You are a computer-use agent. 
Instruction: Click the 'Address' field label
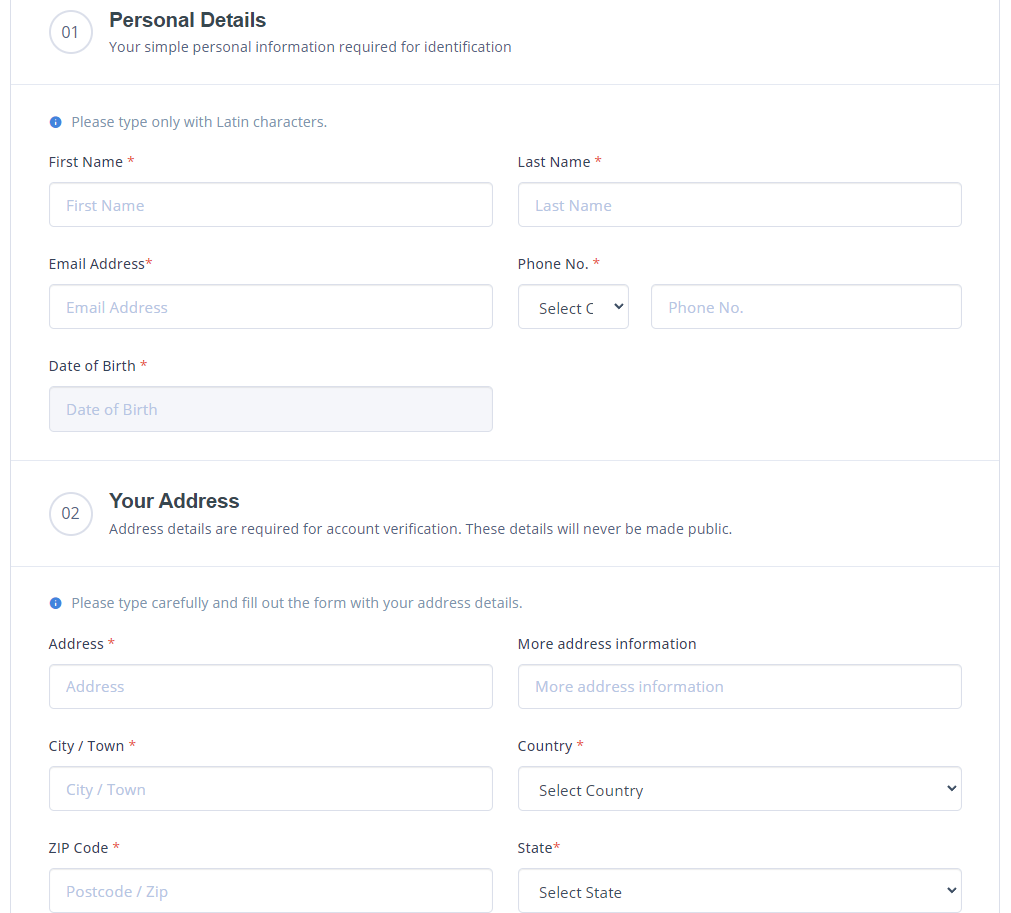click(76, 643)
